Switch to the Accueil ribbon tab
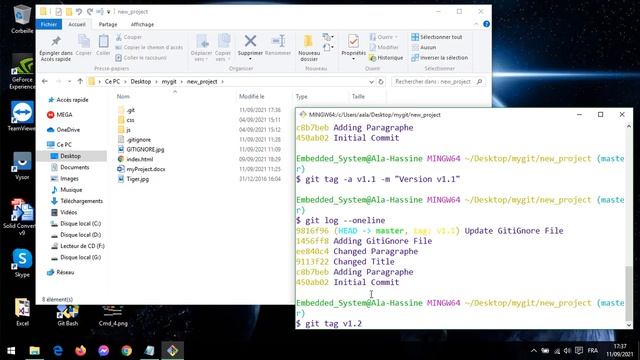Viewport: 640px width, 360px height. pyautogui.click(x=77, y=24)
